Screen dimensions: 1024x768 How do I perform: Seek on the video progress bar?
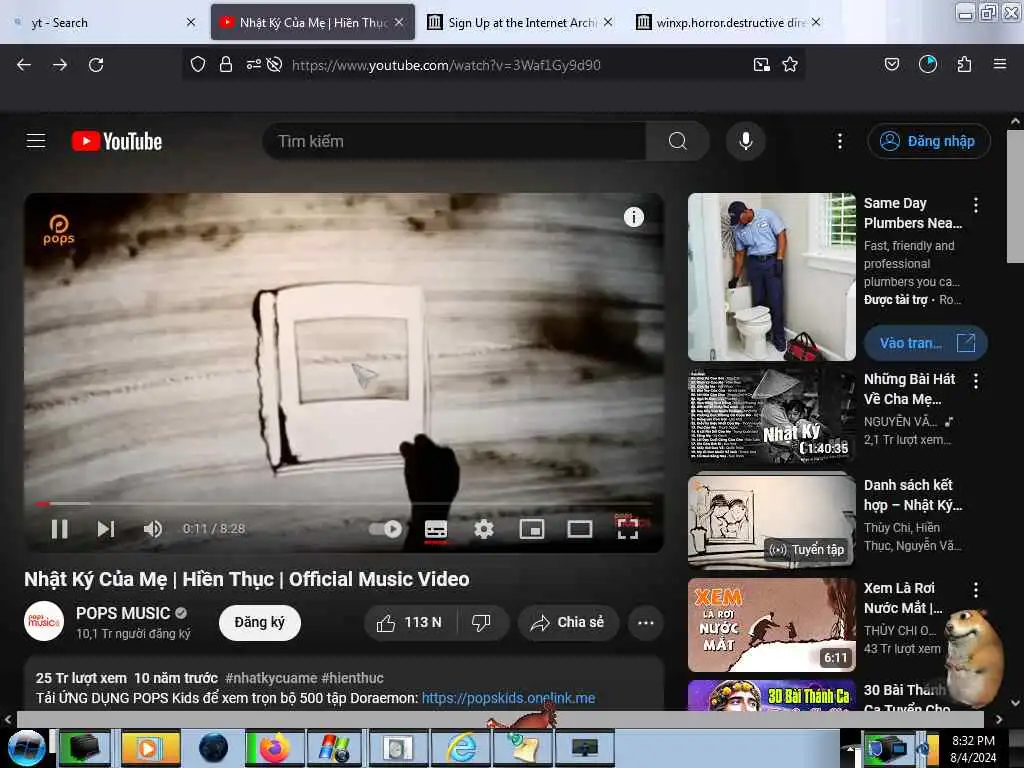click(x=344, y=504)
